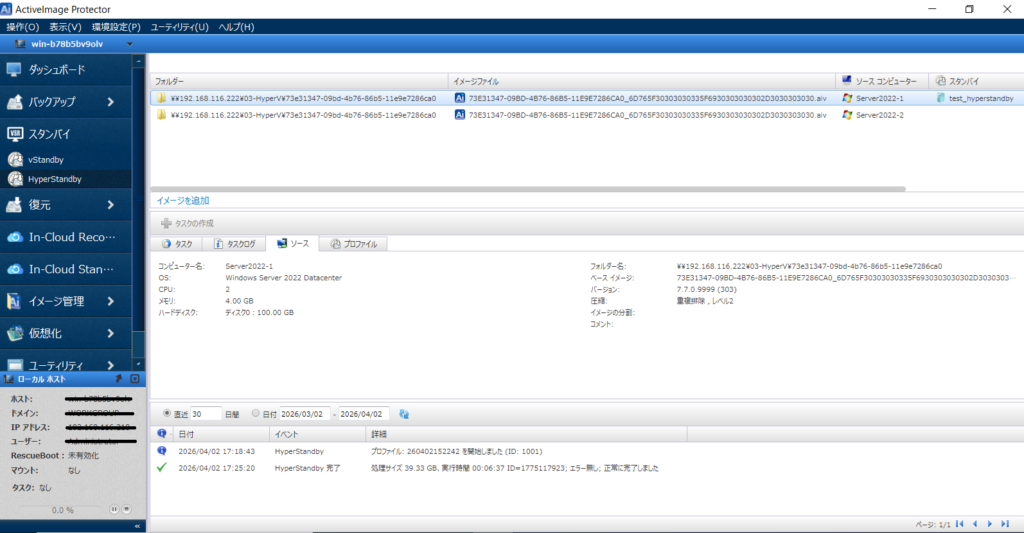Open the ダッシュボード dashboard icon in sidebar
The image size is (1024, 533).
(x=14, y=70)
